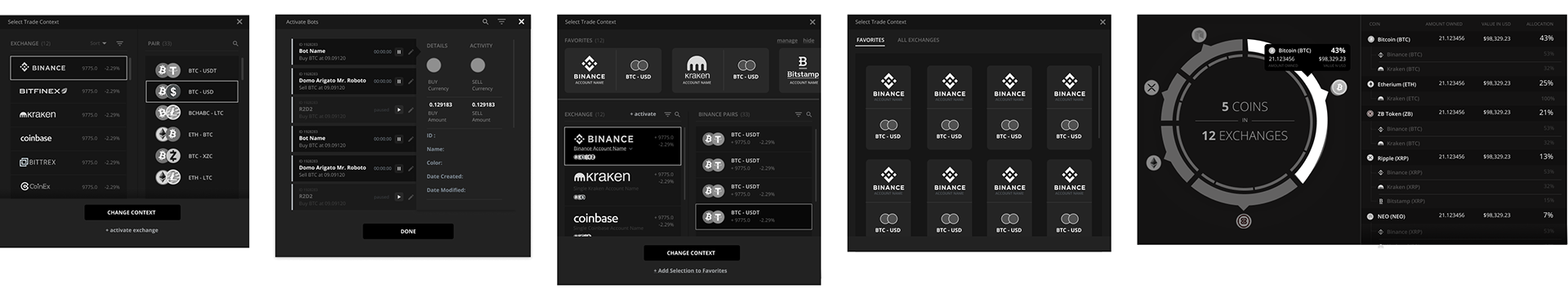
Task: Click search icon in EXCHANGE (12) header with activate
Action: click(677, 114)
